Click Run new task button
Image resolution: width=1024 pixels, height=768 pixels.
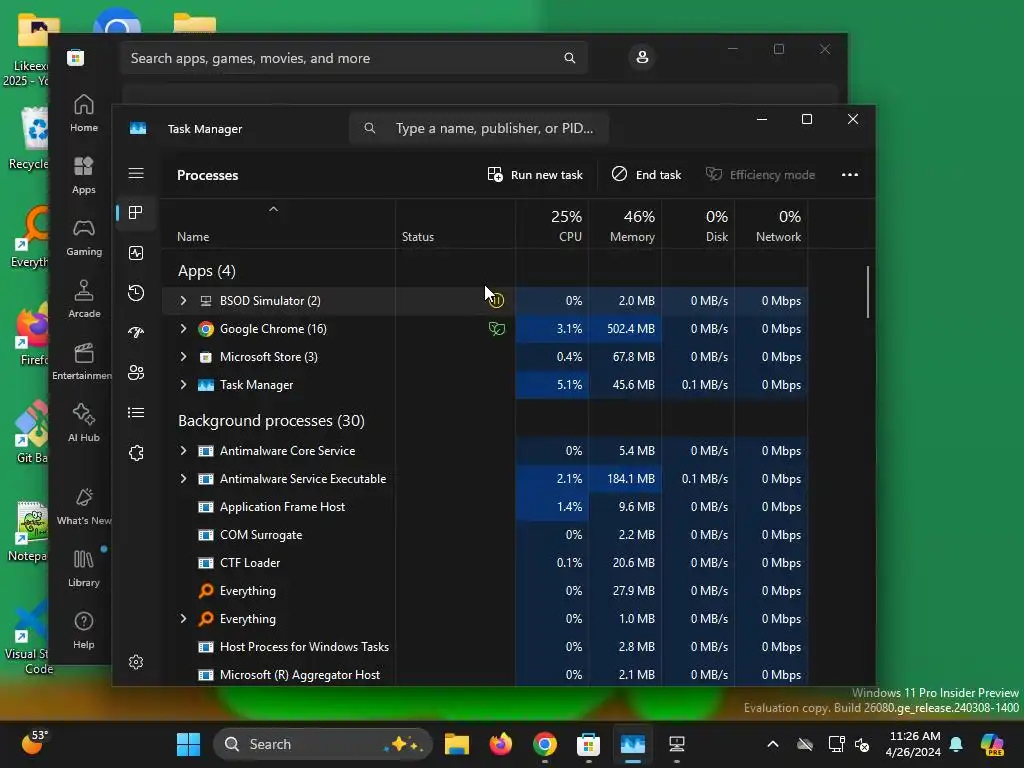[x=535, y=174]
